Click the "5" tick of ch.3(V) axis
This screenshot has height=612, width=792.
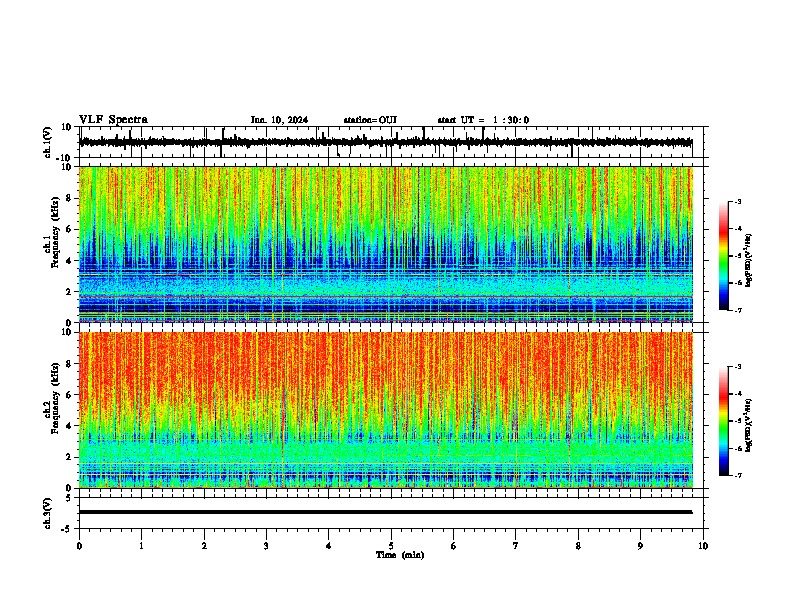69,497
